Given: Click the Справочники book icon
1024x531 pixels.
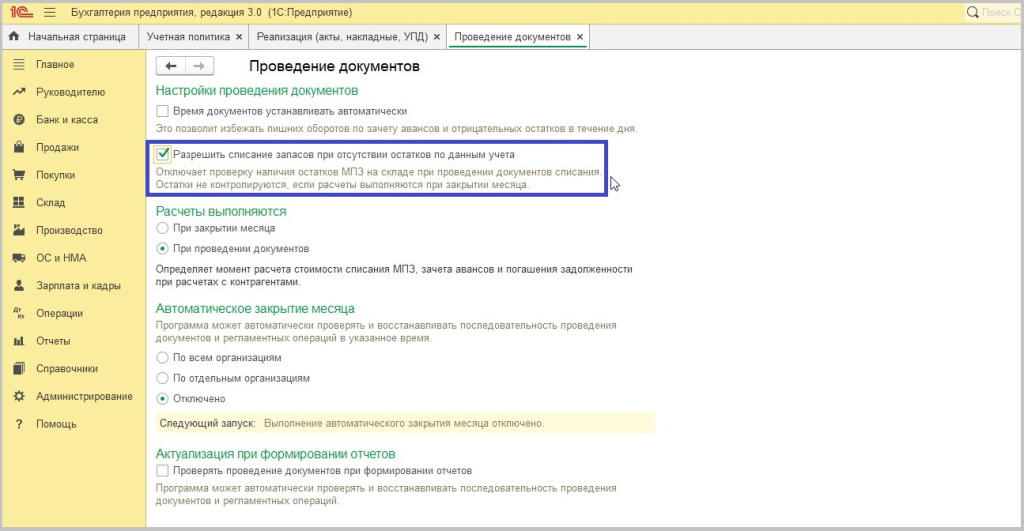Looking at the screenshot, I should [19, 368].
